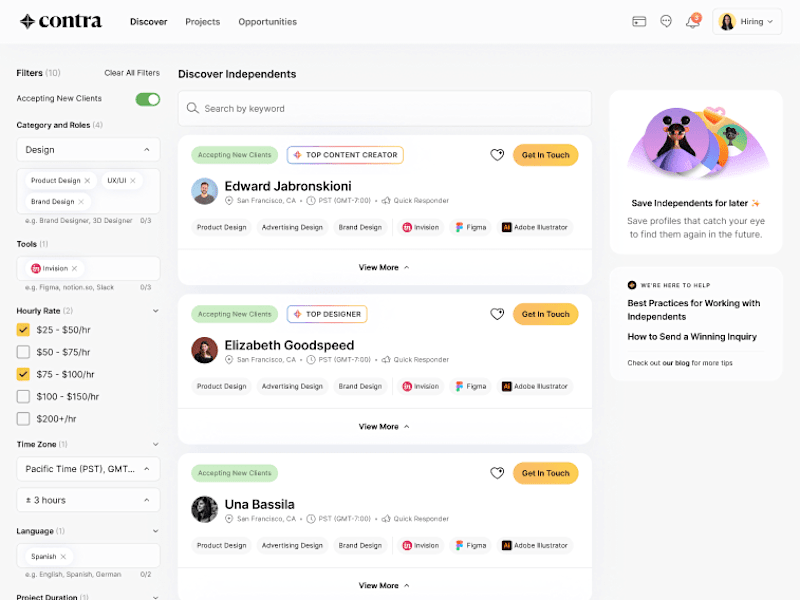Open the Contra logo home link
The height and width of the screenshot is (600, 800).
61,21
